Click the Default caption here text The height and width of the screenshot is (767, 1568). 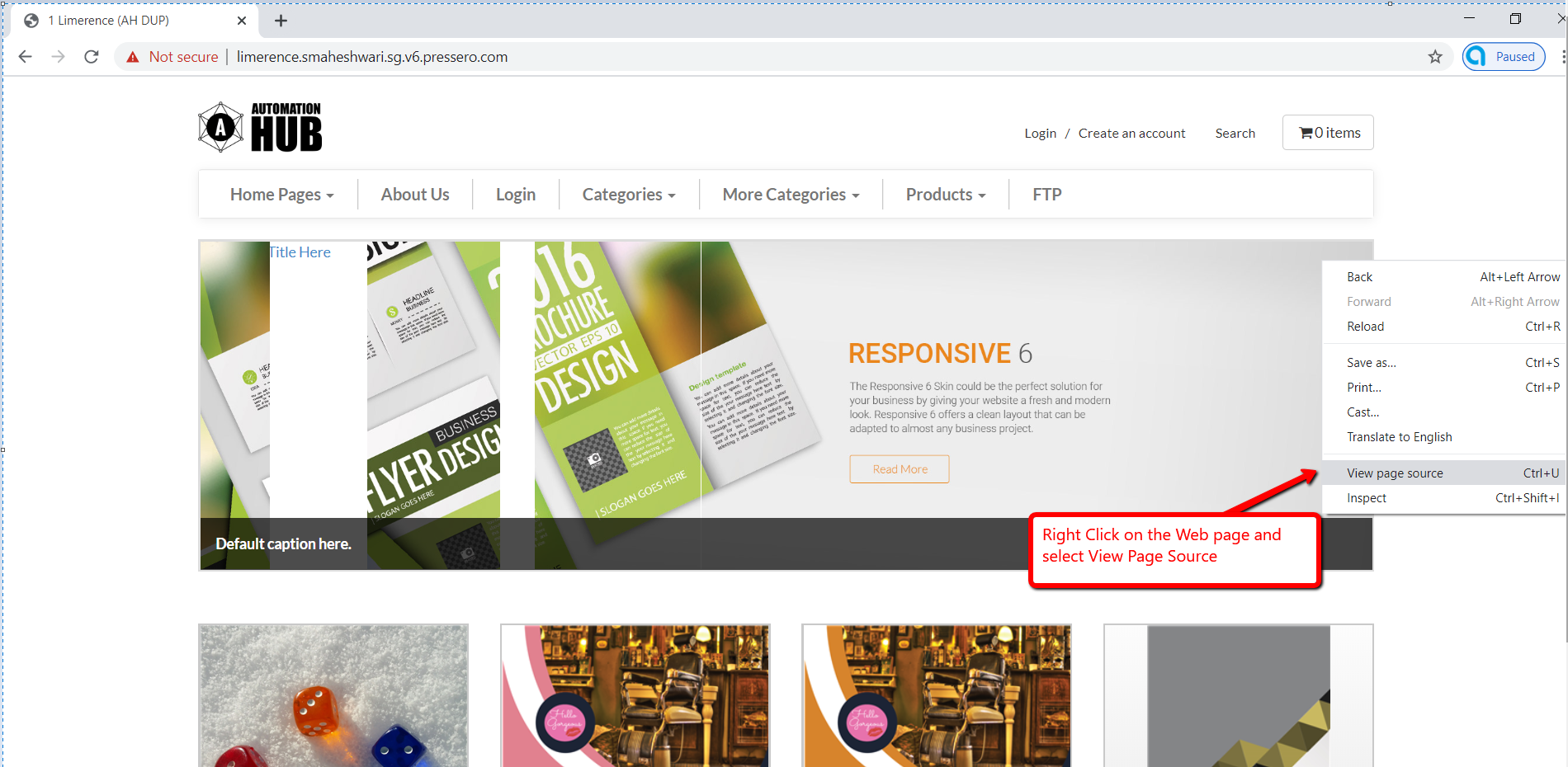(283, 543)
